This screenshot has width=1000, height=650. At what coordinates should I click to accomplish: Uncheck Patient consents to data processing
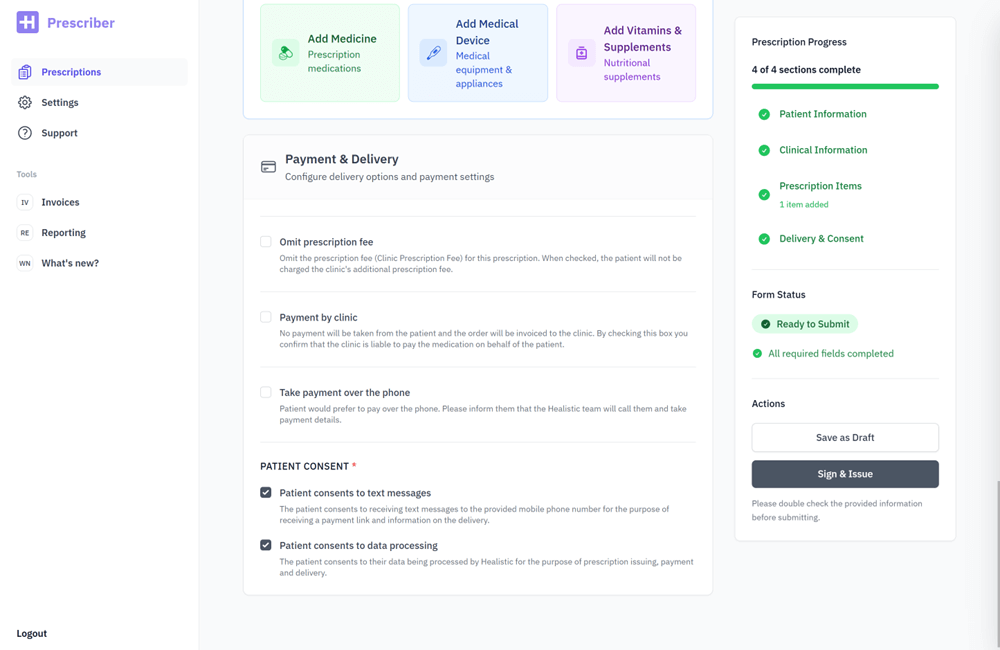click(x=266, y=545)
